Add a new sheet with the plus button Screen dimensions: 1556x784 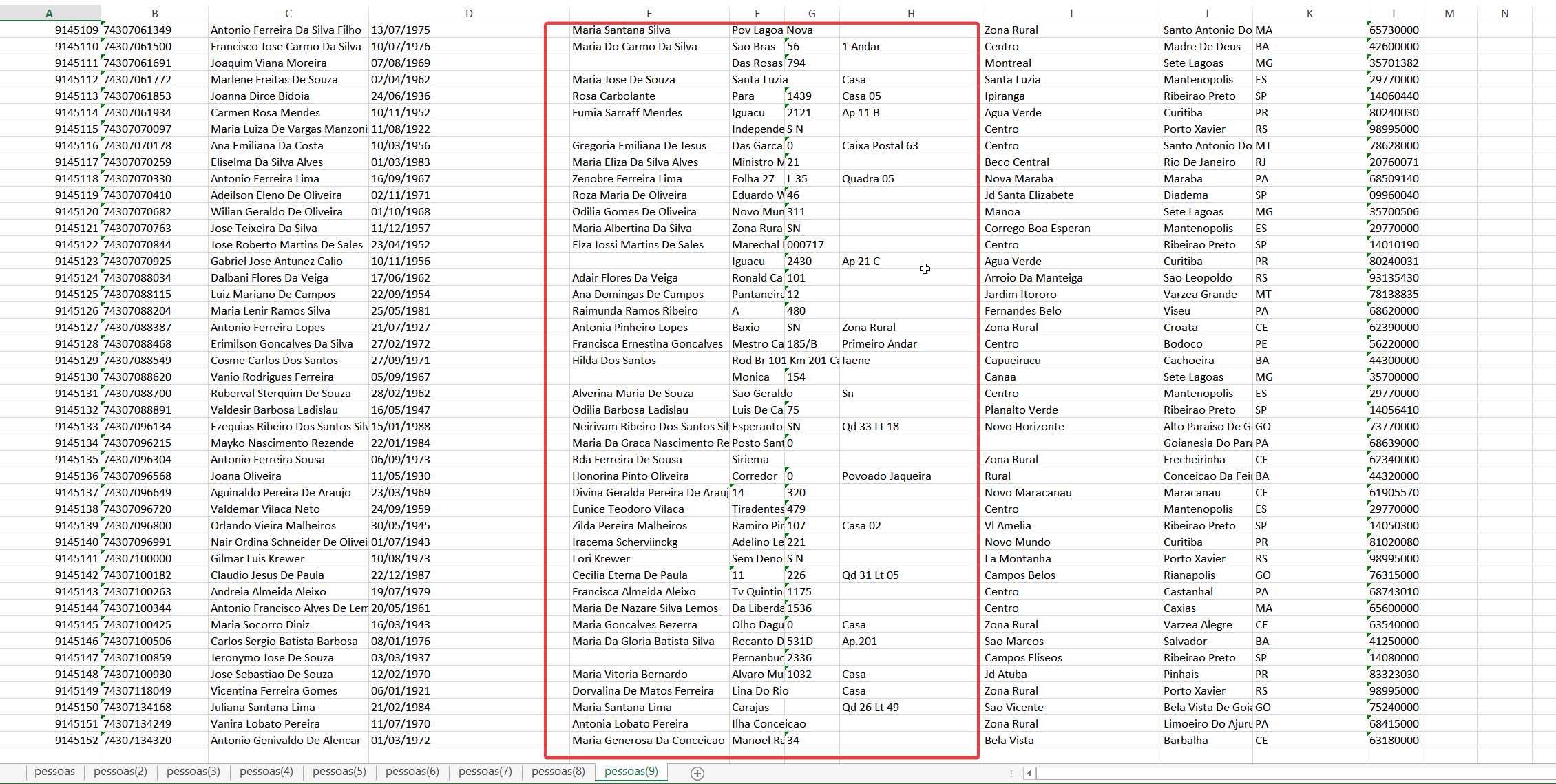point(697,773)
